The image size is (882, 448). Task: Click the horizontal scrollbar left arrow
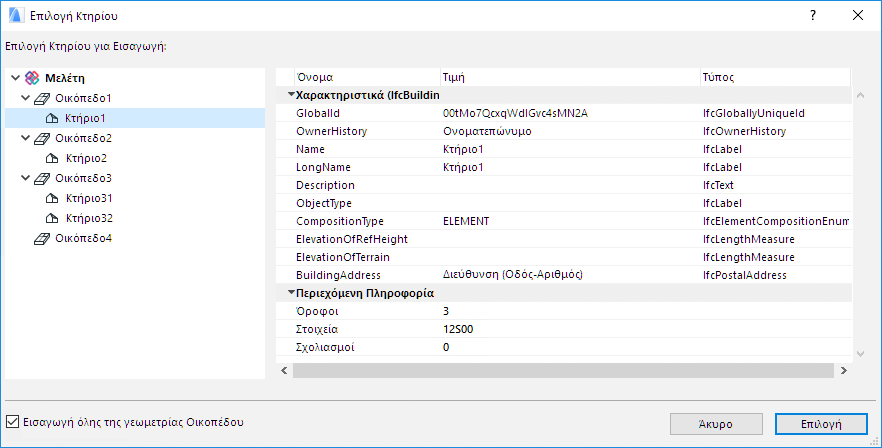[284, 370]
